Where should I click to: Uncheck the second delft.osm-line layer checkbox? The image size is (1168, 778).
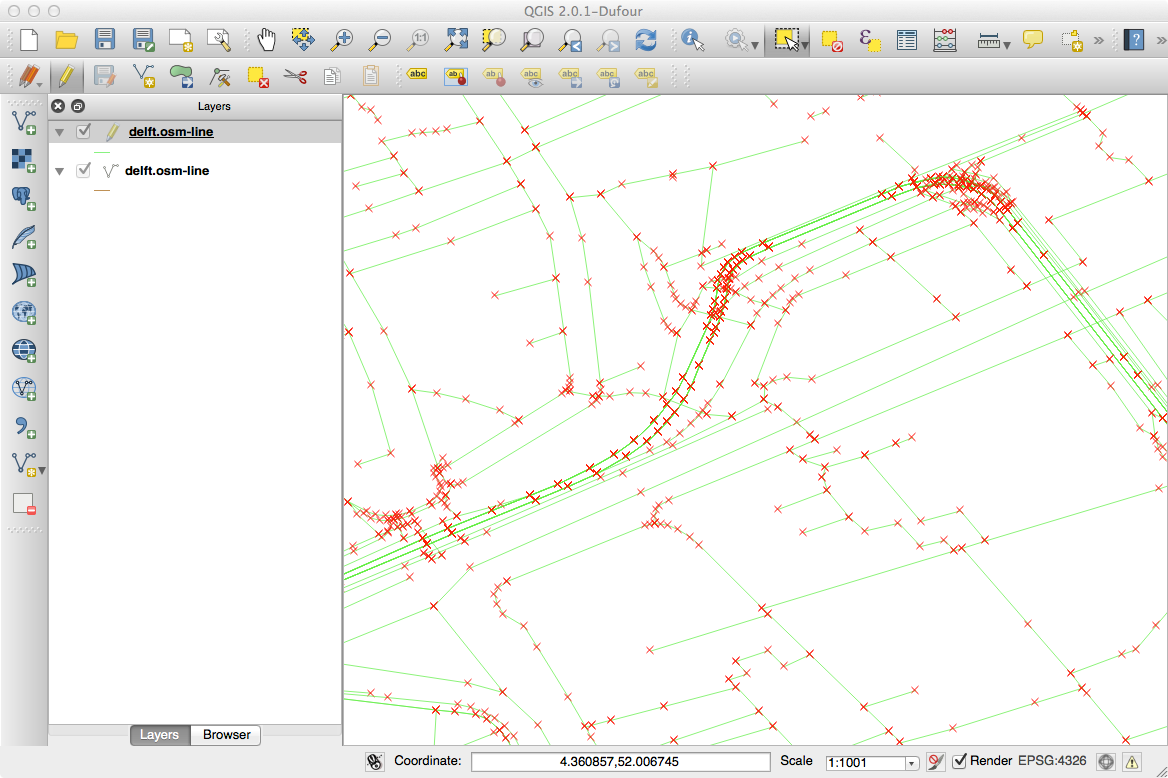(84, 171)
